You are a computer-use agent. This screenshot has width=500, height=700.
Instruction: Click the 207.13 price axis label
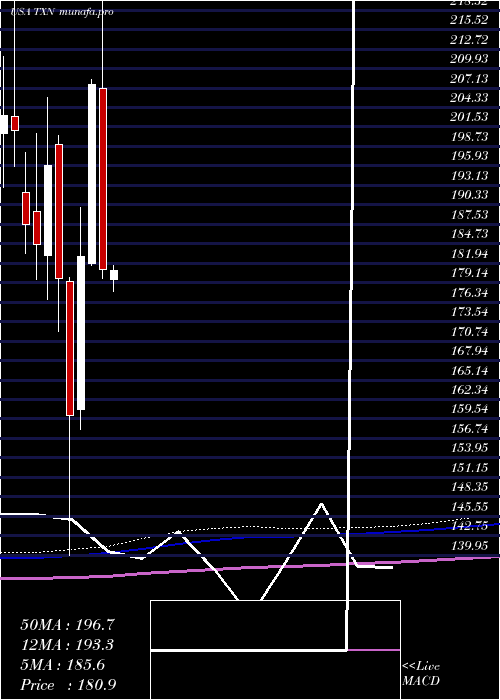point(469,79)
